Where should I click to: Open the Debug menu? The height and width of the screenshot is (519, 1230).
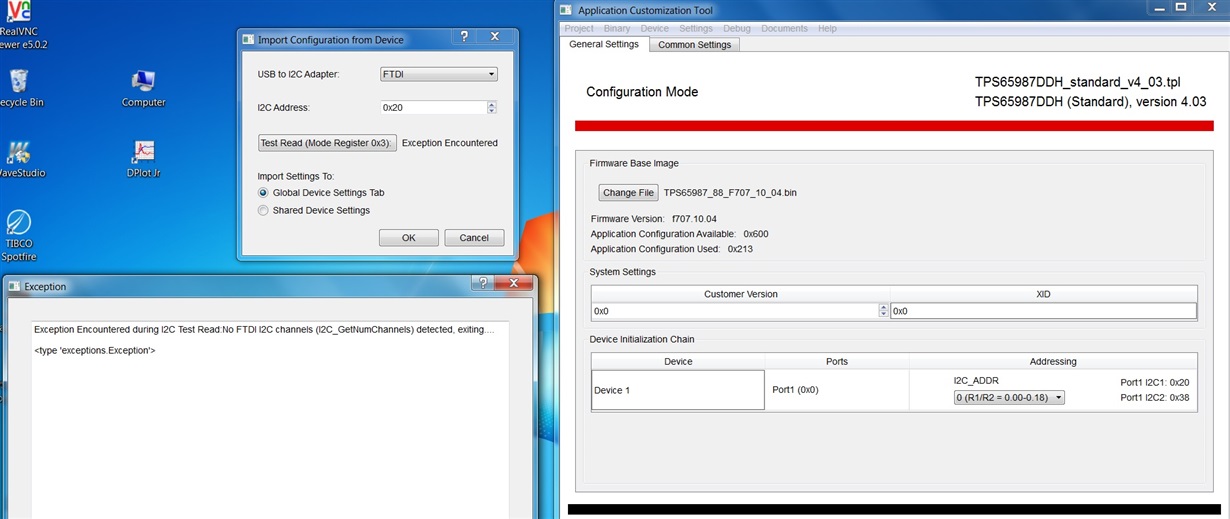[737, 28]
